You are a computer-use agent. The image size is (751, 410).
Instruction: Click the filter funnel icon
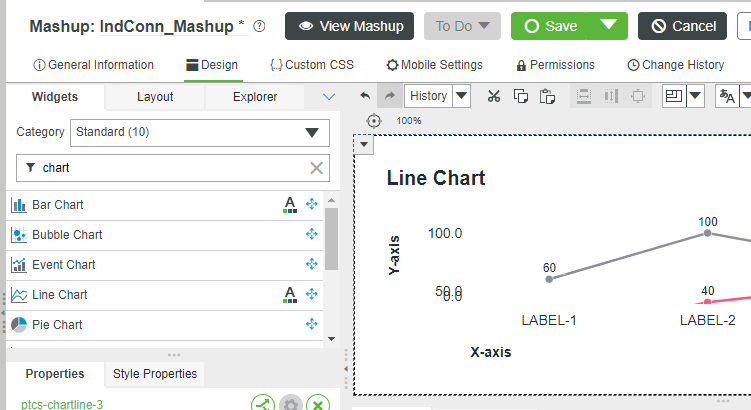tap(31, 168)
